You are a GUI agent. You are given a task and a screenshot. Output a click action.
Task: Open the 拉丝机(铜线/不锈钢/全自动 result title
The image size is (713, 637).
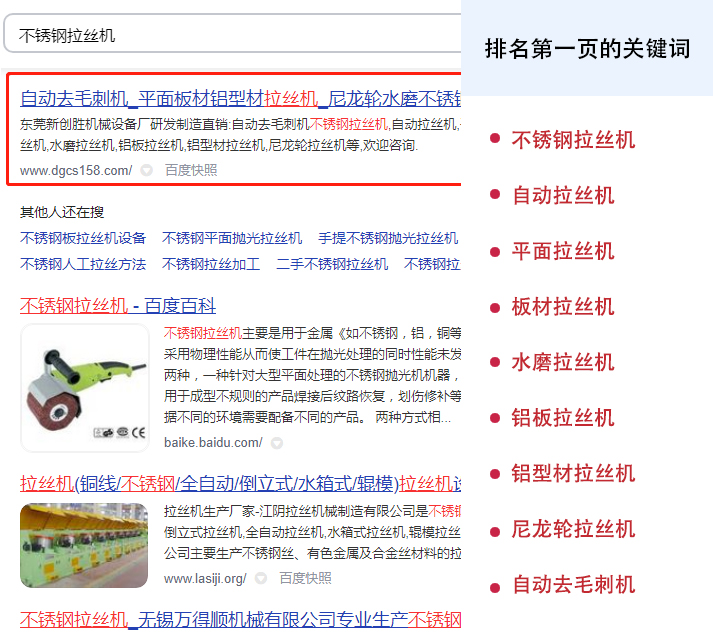pos(241,484)
